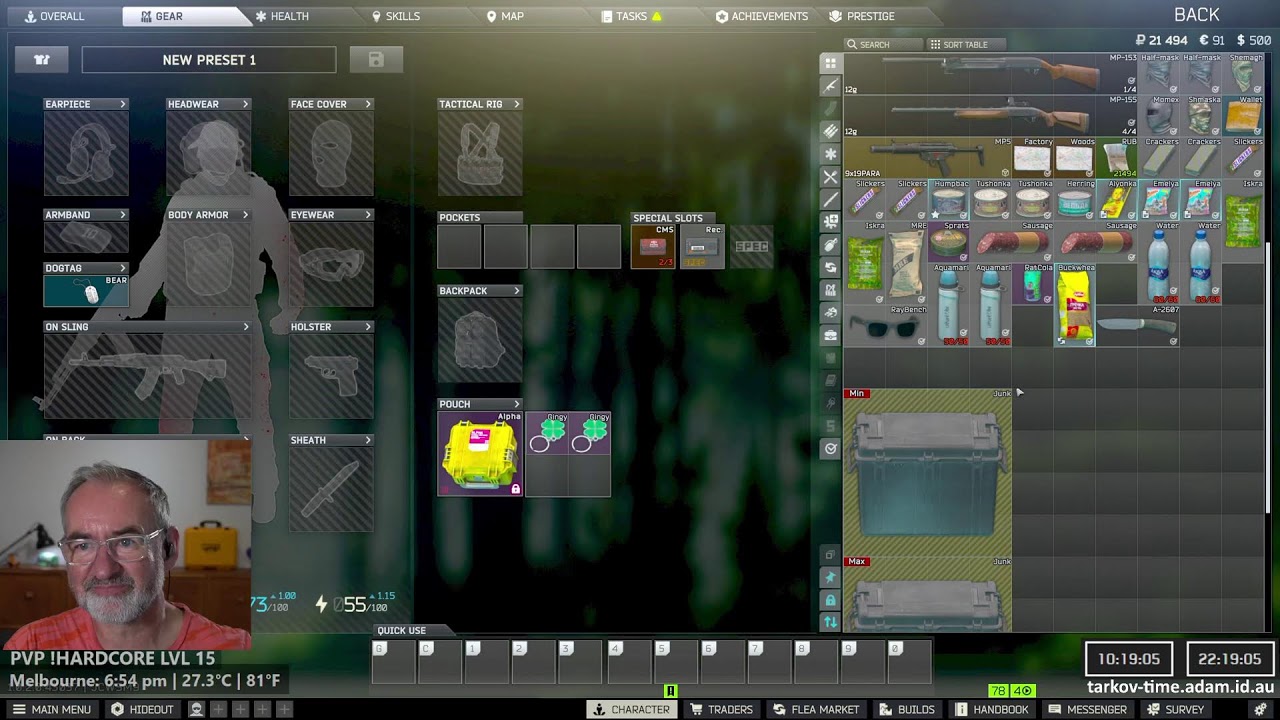Image resolution: width=1280 pixels, height=720 pixels.
Task: Select the RUB cash stack
Action: click(1117, 158)
